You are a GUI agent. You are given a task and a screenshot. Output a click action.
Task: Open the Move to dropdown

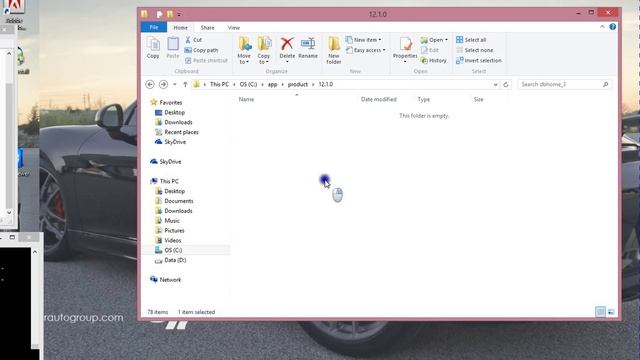point(244,50)
